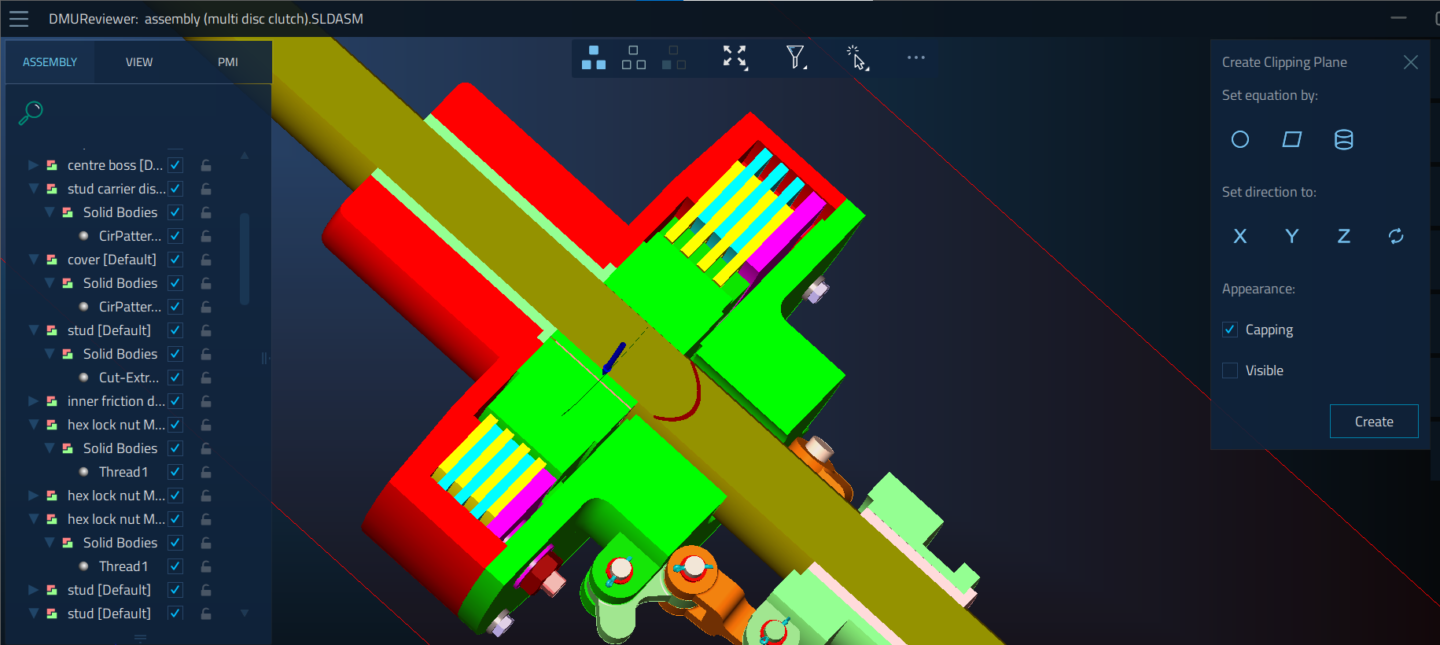Click the Create button for the clipping plane

pyautogui.click(x=1373, y=421)
